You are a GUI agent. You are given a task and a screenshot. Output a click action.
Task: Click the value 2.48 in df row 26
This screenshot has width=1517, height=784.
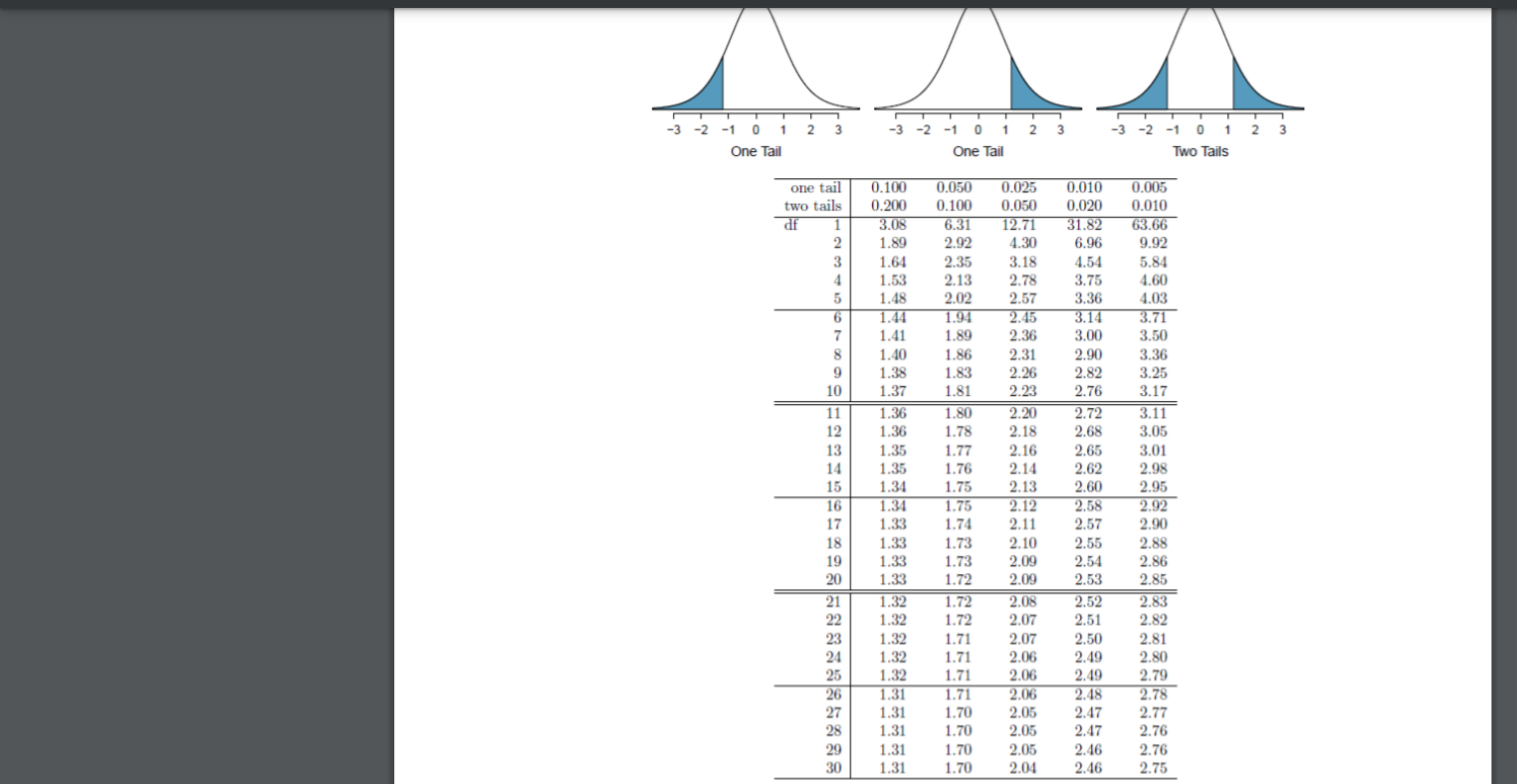click(1088, 693)
